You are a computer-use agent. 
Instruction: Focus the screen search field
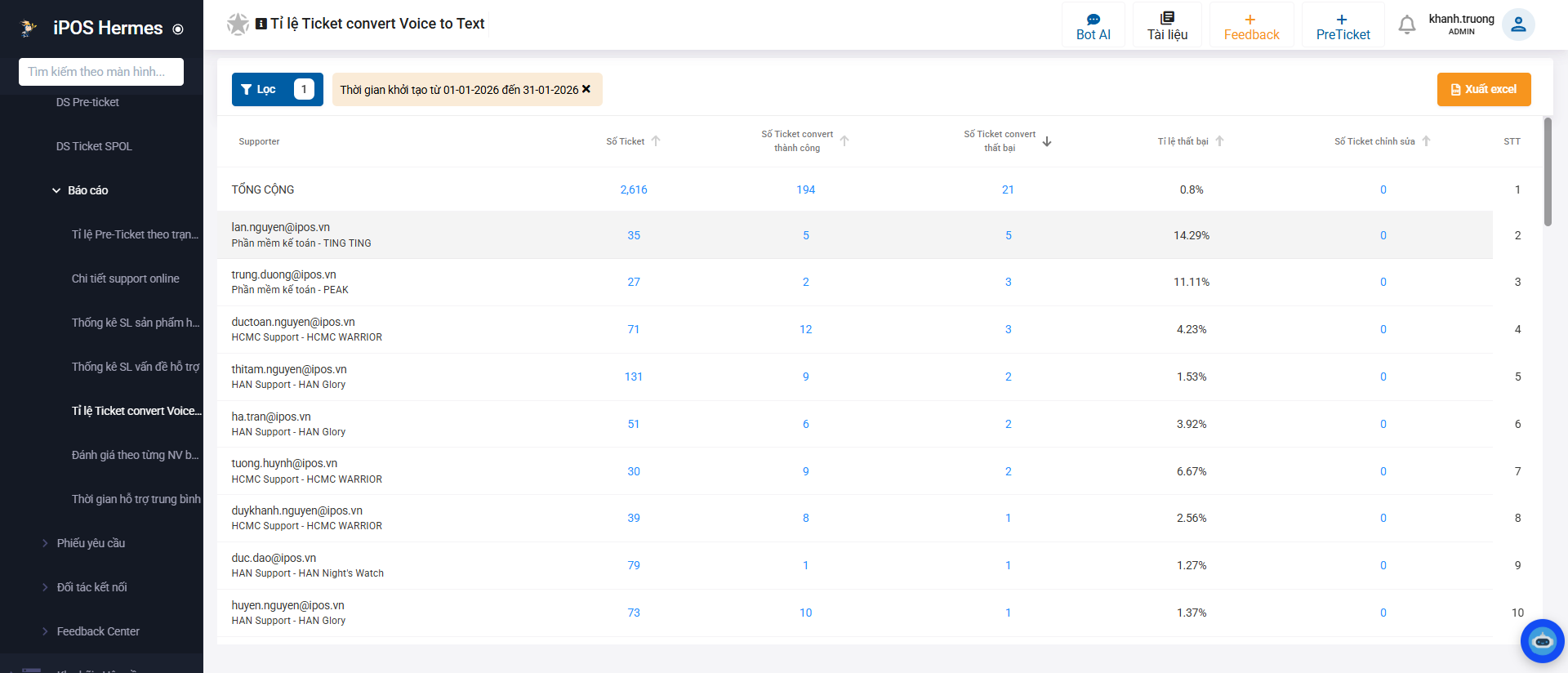pos(101,72)
